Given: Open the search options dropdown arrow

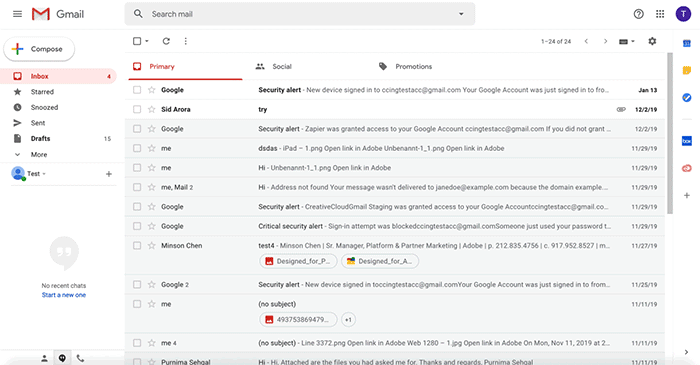Looking at the screenshot, I should pos(461,14).
